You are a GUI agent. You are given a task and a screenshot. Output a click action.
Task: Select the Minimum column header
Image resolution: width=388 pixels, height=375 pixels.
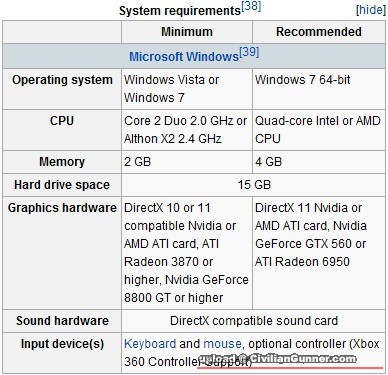coord(187,32)
